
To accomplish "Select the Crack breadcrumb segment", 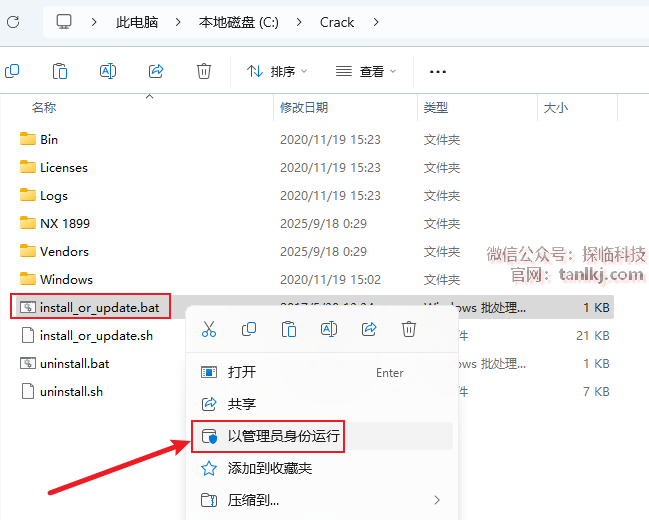I will click(x=337, y=22).
